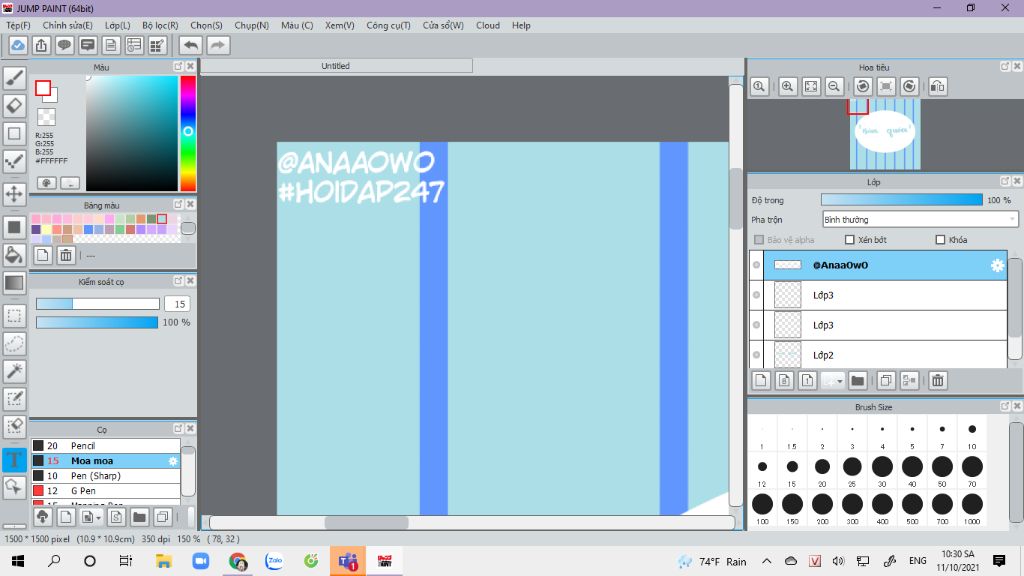Select the Eraser tool
1024x576 pixels.
(x=14, y=106)
